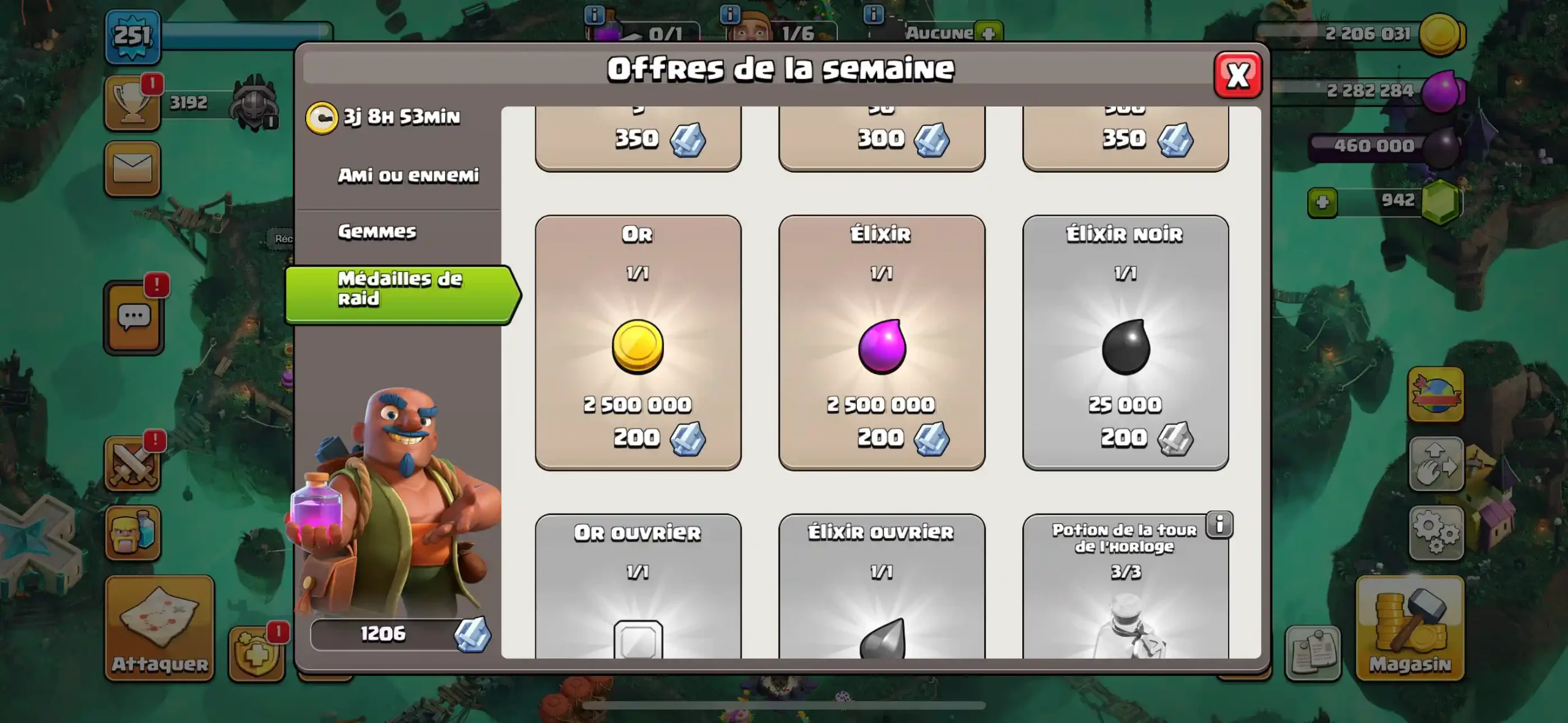Buy the Élixir 2 500 000 offer
Screen dimensions: 1568x723
[881, 342]
